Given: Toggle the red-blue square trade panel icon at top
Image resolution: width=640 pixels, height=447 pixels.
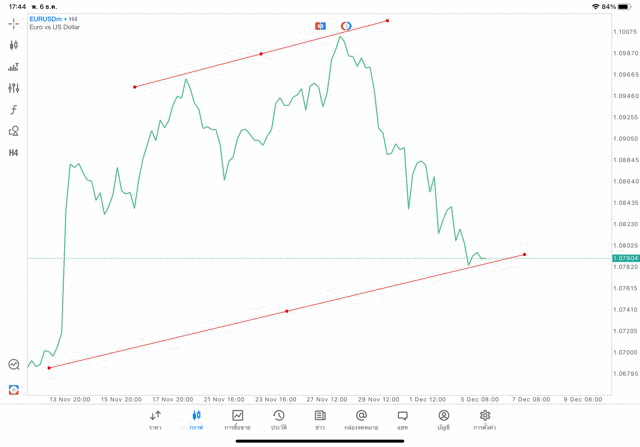Looking at the screenshot, I should point(320,25).
